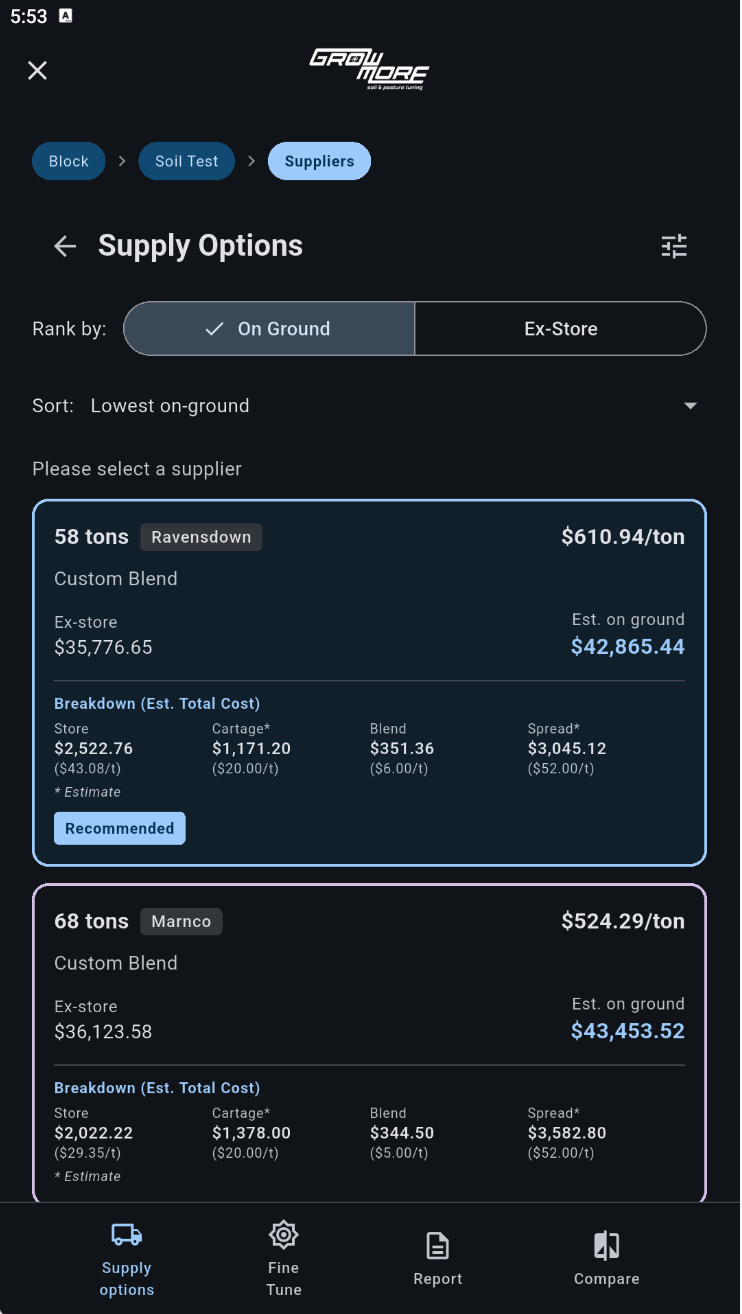Viewport: 742px width, 1314px height.
Task: Close the screen with the X icon
Action: tap(37, 70)
